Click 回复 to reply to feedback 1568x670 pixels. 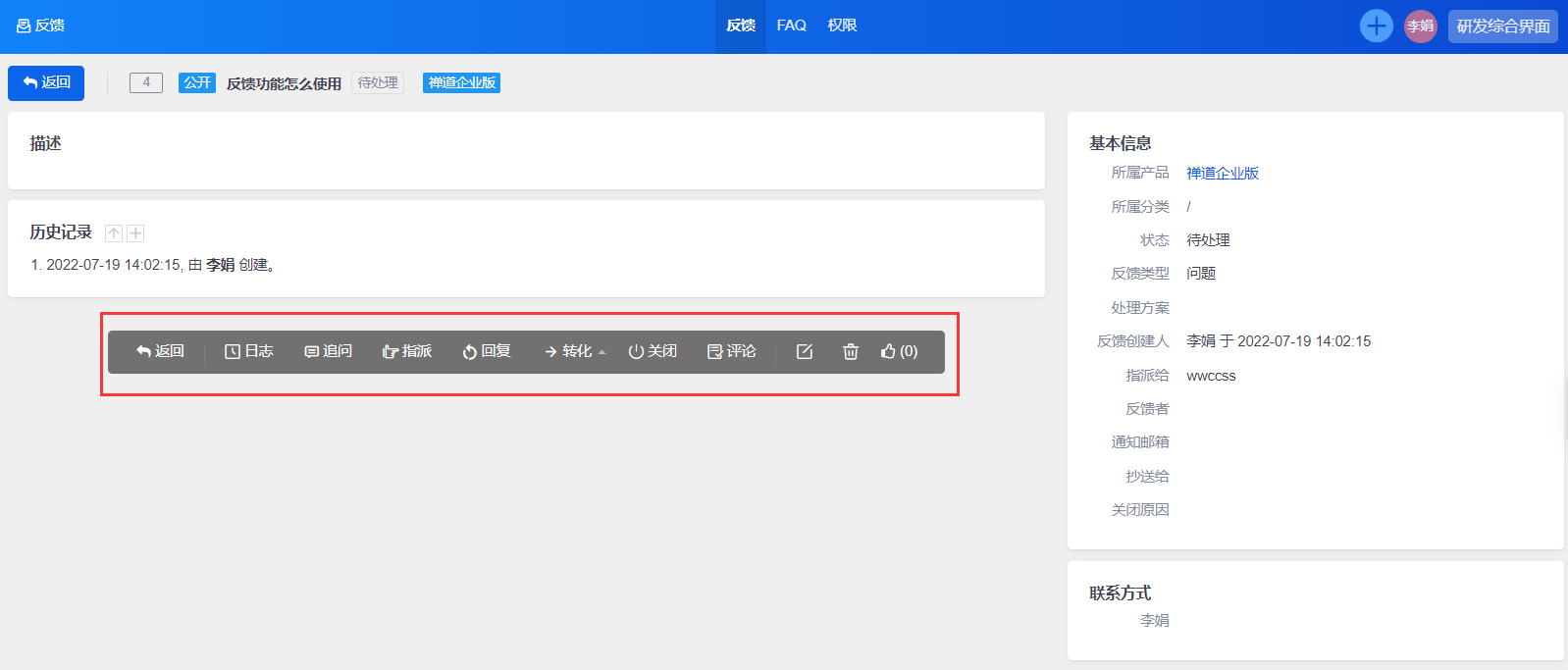pos(487,351)
